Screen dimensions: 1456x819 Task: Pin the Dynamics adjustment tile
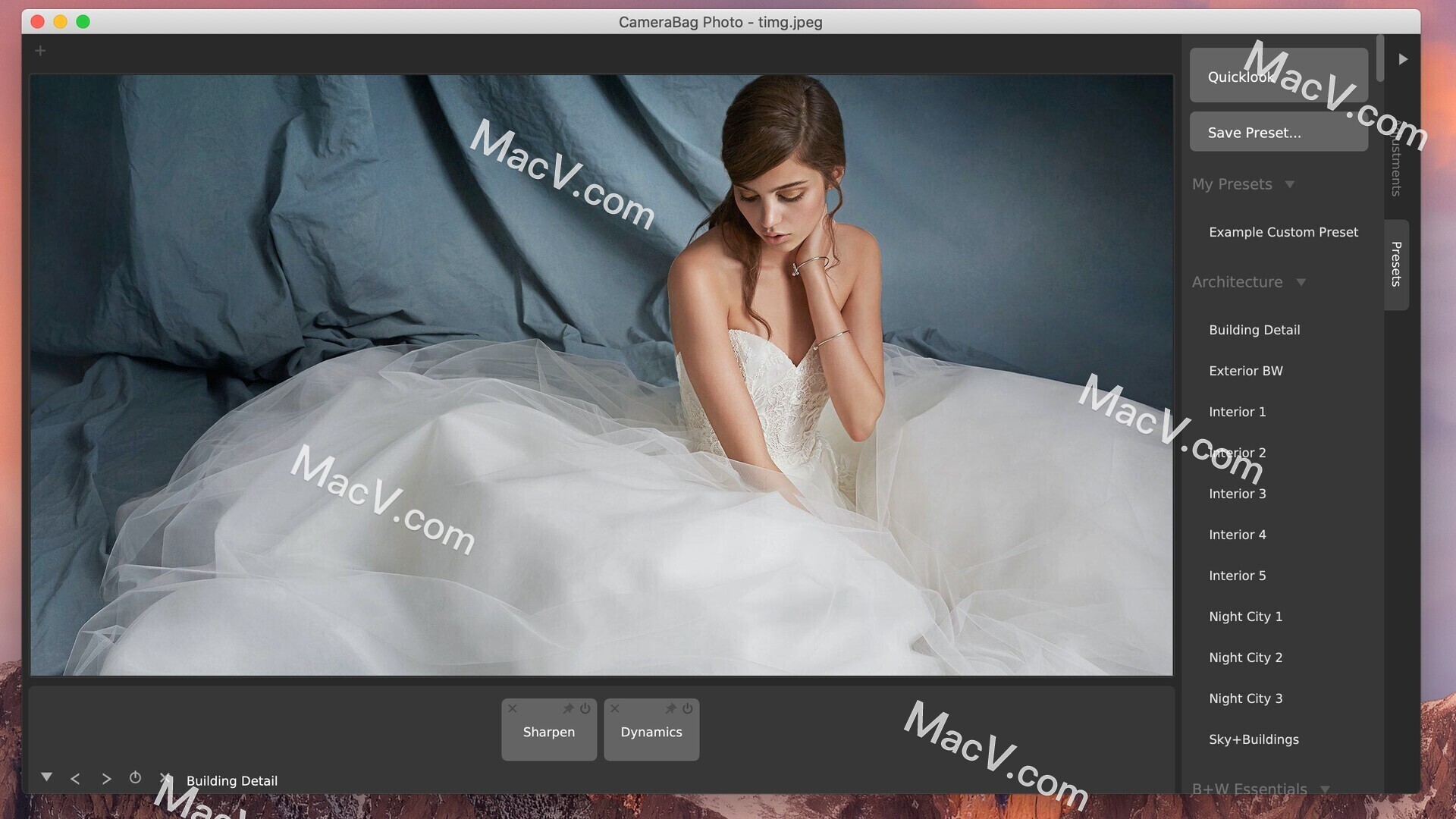(x=670, y=708)
